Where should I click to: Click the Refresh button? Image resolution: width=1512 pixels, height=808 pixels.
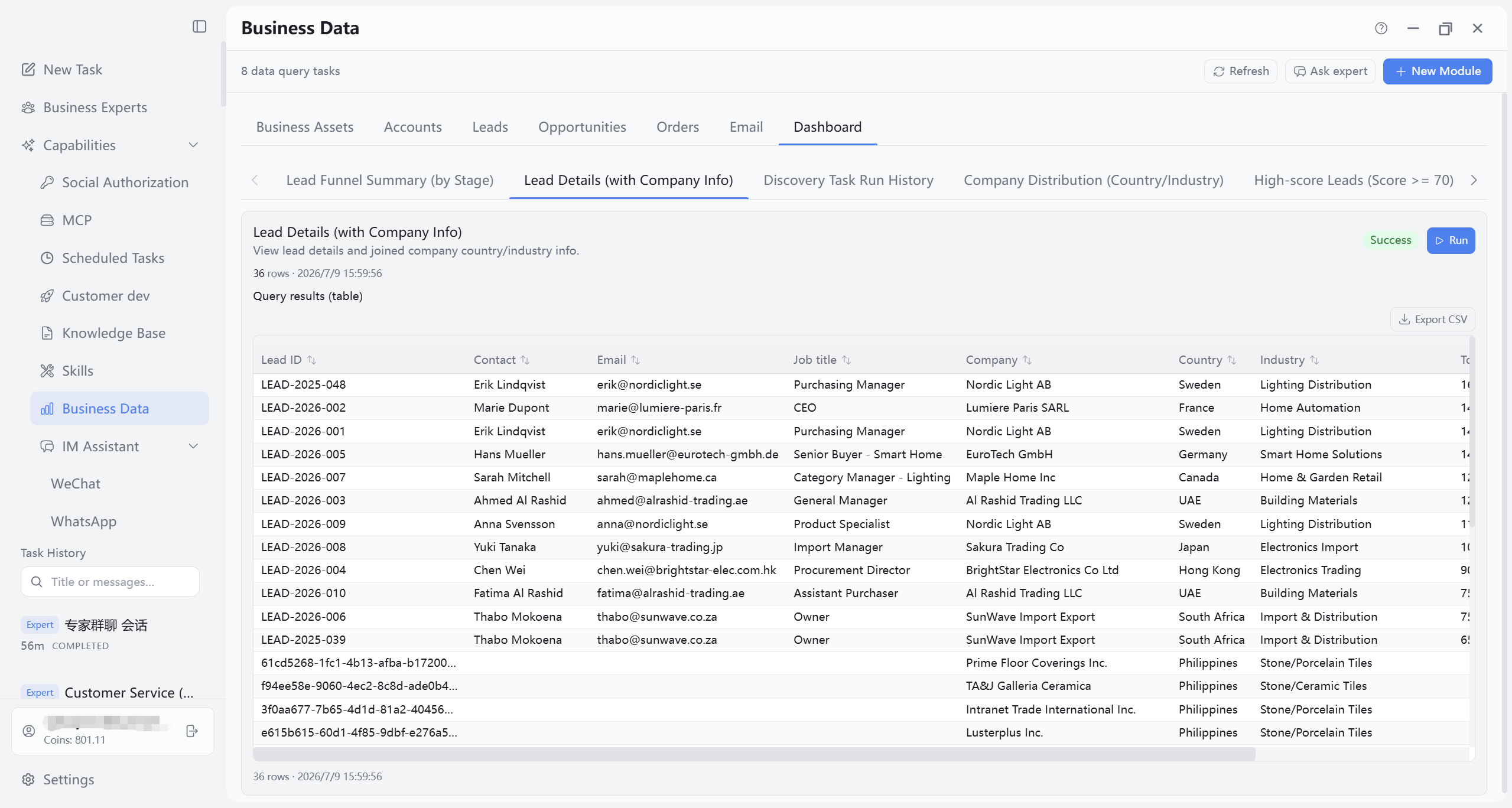tap(1240, 71)
